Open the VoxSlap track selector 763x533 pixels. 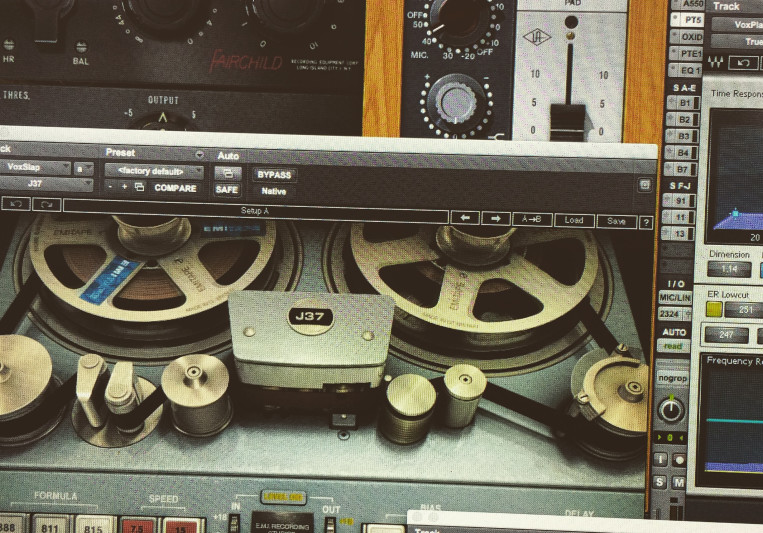35,167
